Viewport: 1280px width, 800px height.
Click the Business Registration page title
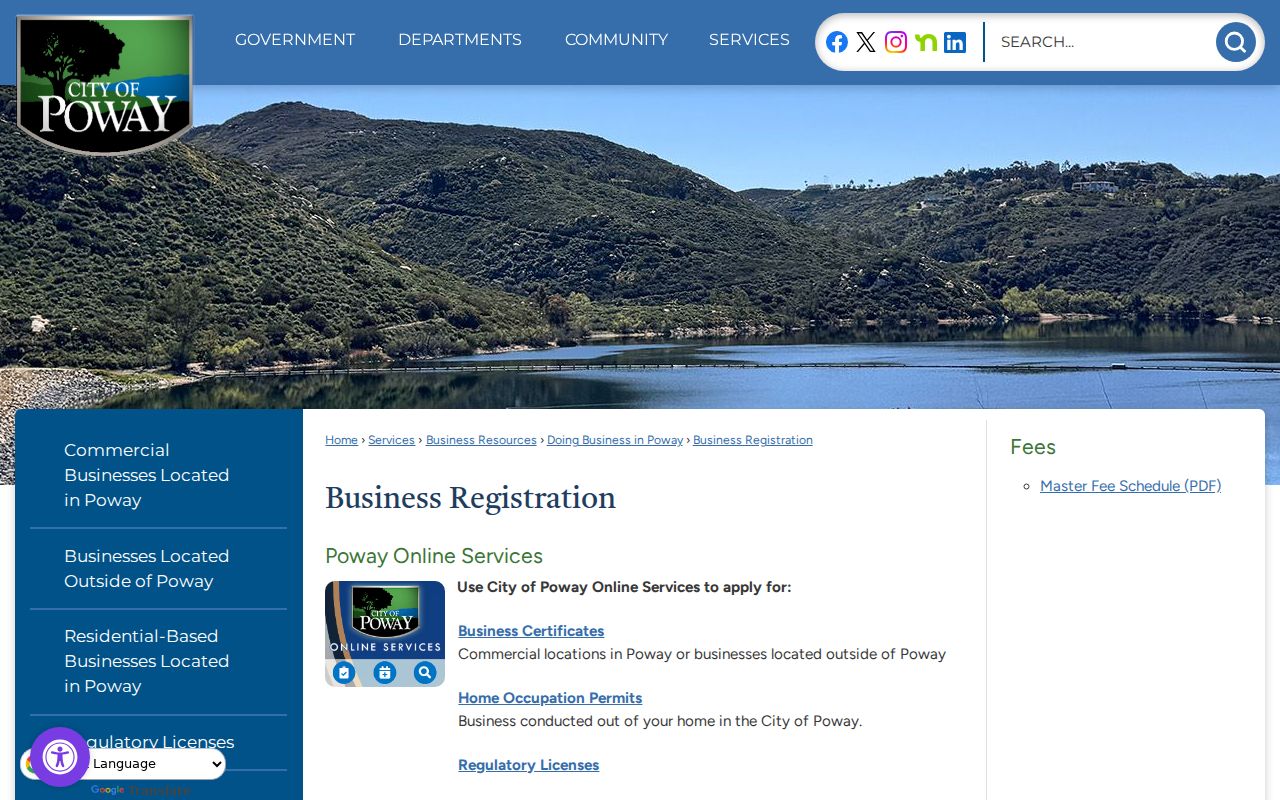[x=470, y=498]
